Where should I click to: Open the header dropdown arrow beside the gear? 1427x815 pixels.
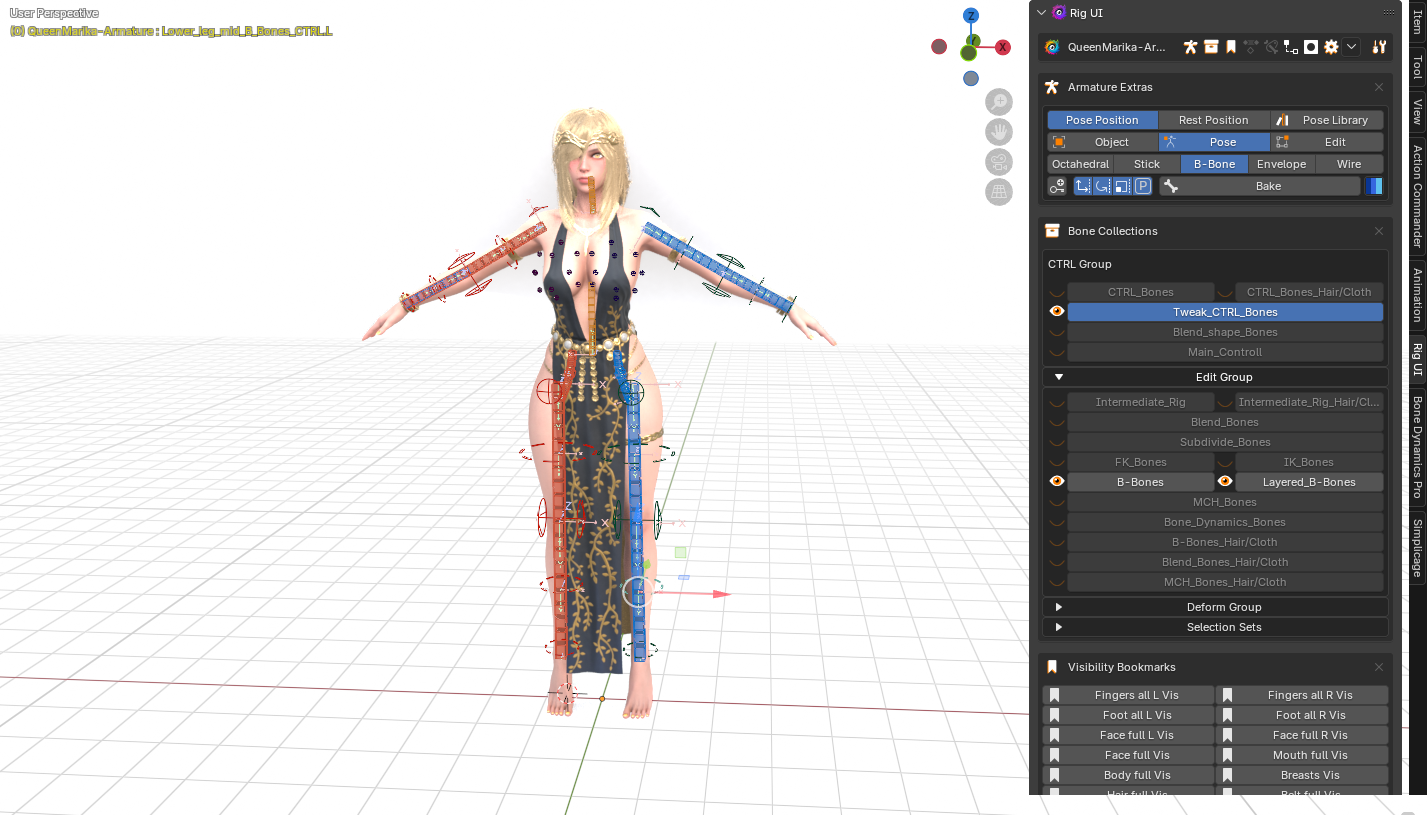1351,47
